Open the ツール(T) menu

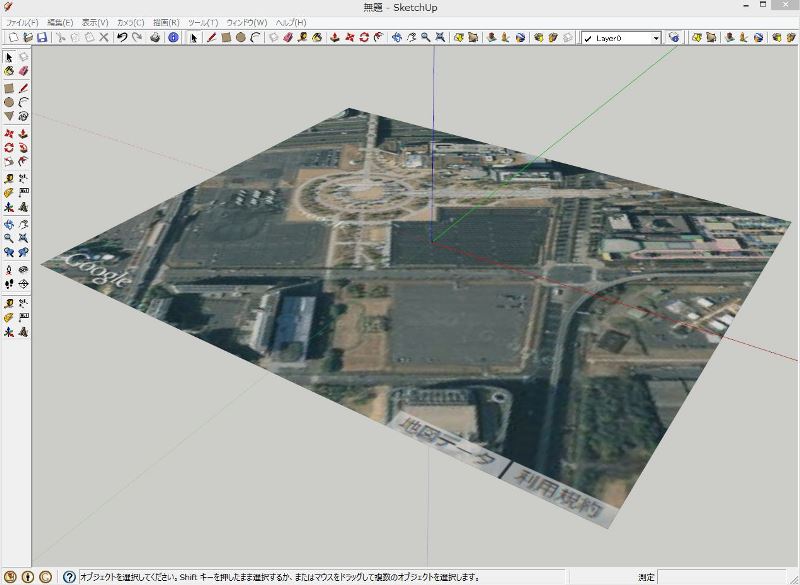(203, 22)
